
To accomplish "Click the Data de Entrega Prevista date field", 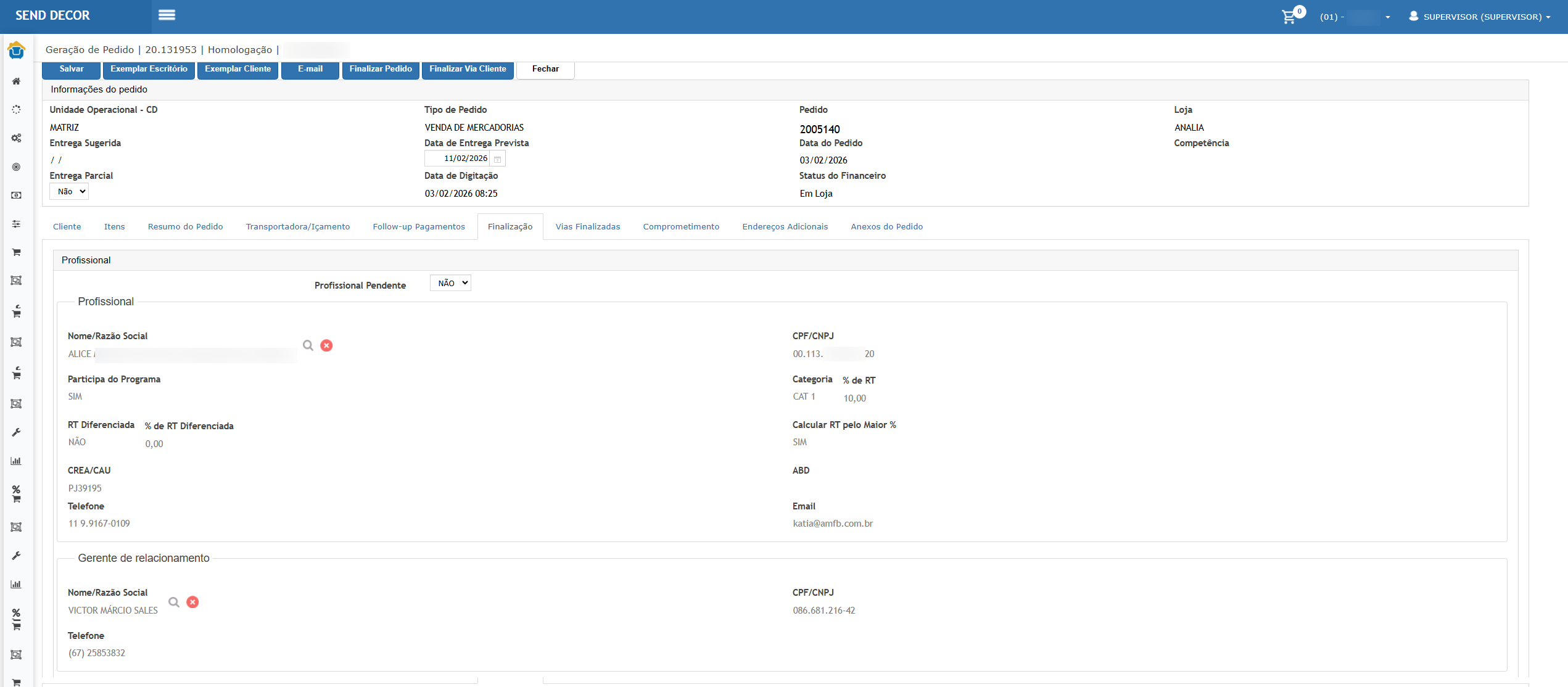I will pos(458,158).
